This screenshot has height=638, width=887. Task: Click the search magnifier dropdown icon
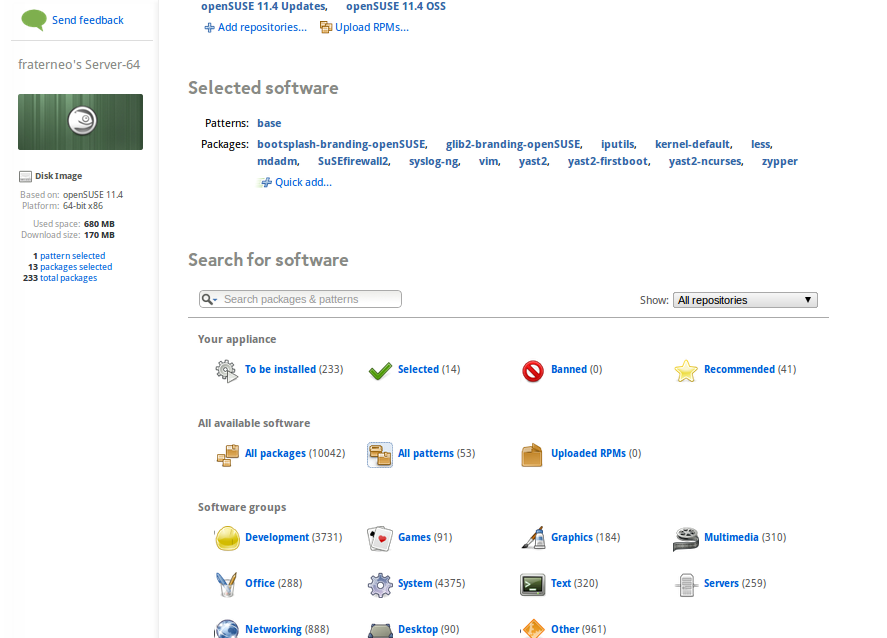tap(209, 299)
